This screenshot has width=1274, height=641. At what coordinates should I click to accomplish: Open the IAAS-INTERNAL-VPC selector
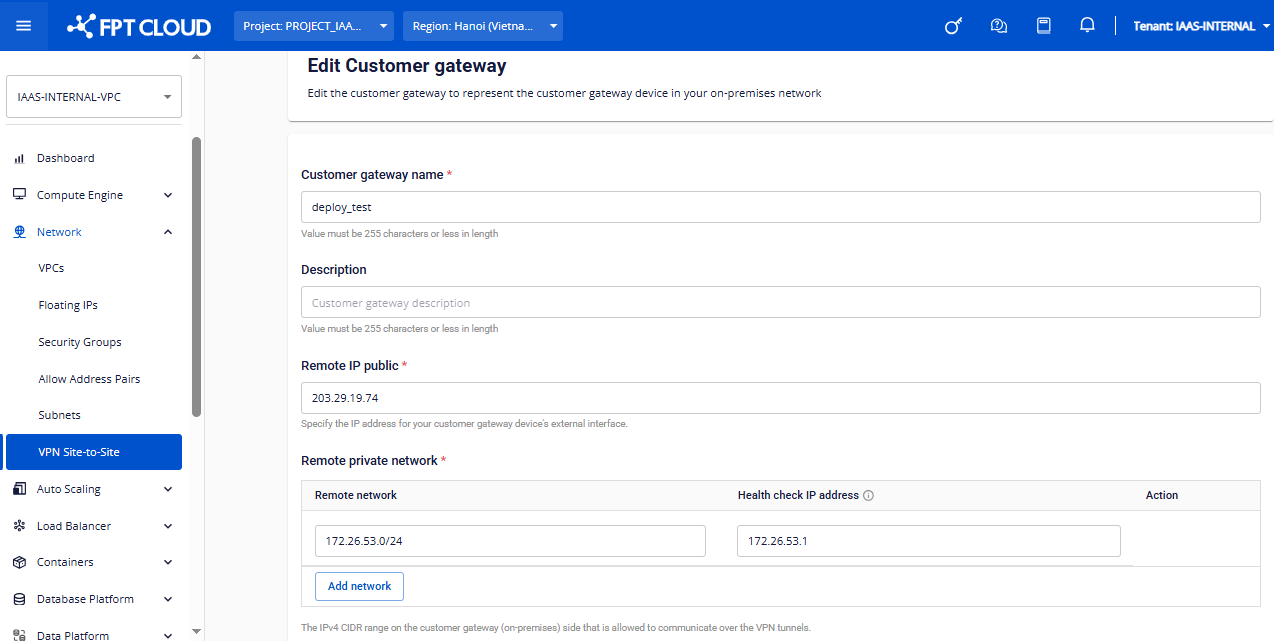click(x=94, y=97)
